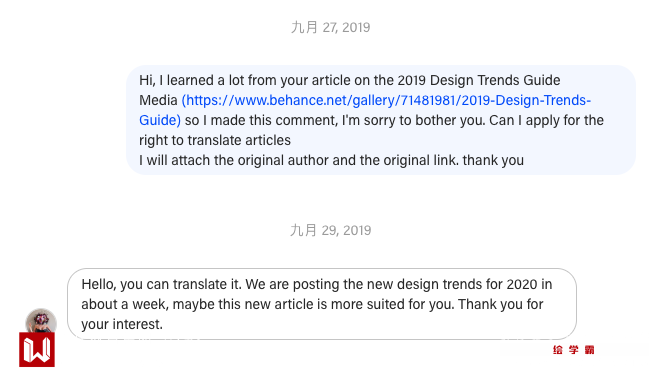Click the "your interest." closing line
The height and width of the screenshot is (381, 669).
122,324
